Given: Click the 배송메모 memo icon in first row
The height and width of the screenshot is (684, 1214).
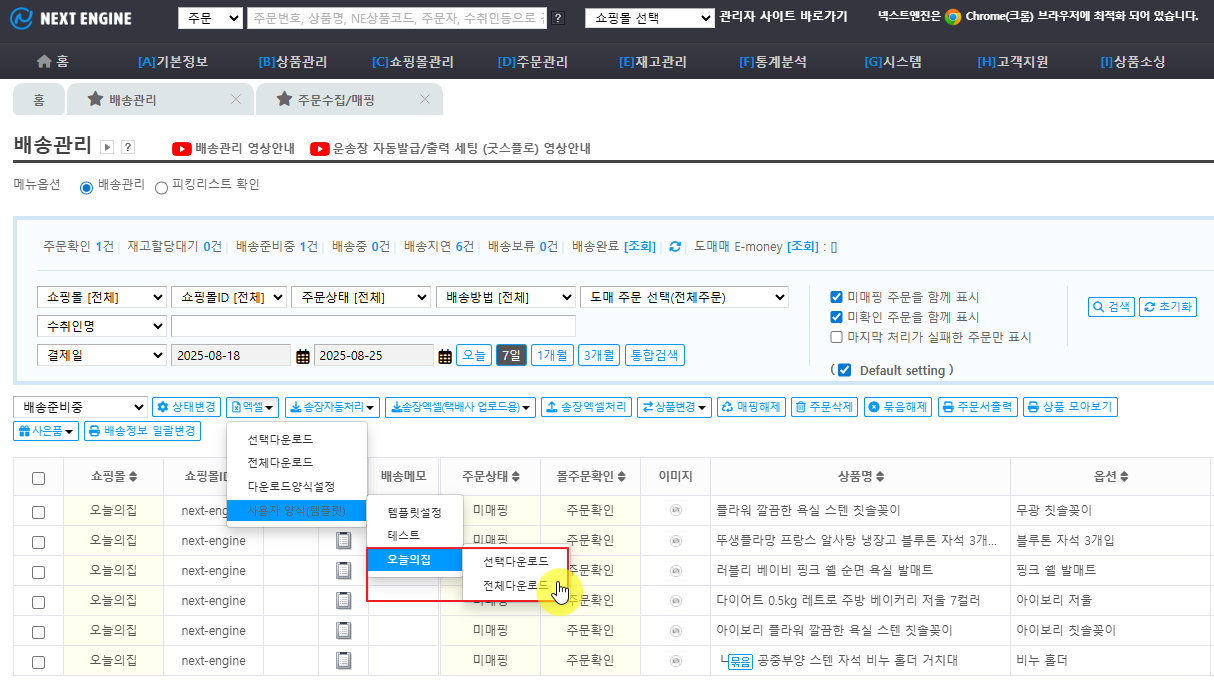Looking at the screenshot, I should [x=343, y=511].
